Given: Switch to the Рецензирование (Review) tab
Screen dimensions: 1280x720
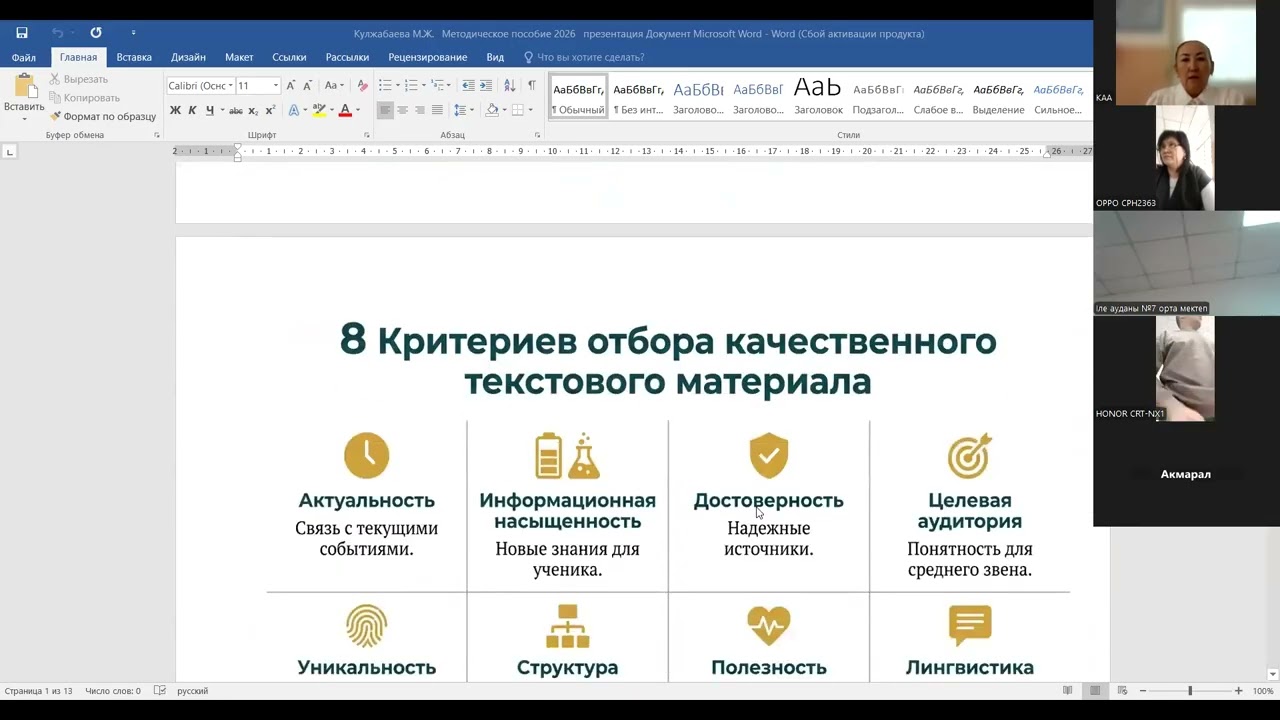Looking at the screenshot, I should point(427,57).
